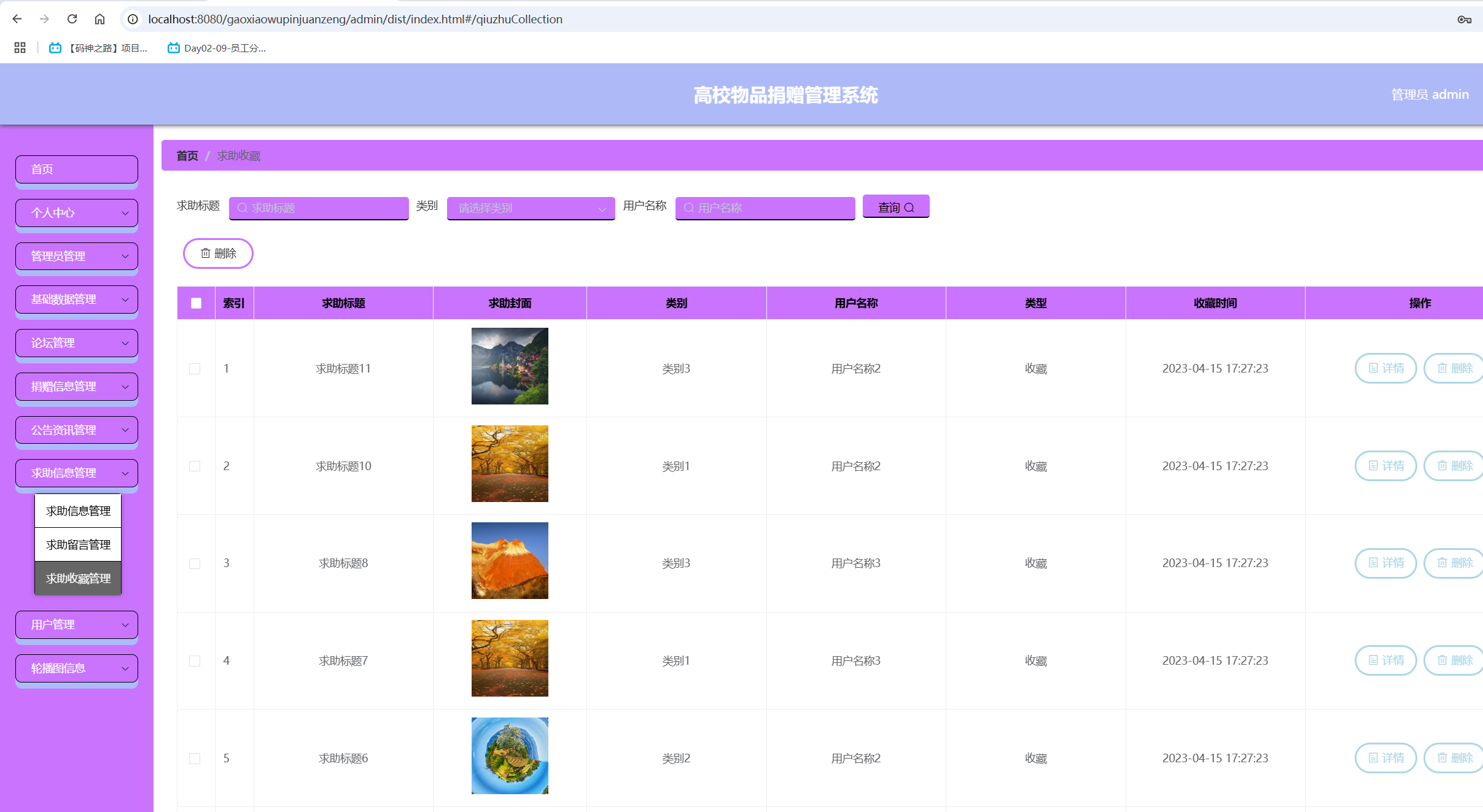Open the cover image of 求助标题6
The width and height of the screenshot is (1483, 812).
(x=510, y=756)
